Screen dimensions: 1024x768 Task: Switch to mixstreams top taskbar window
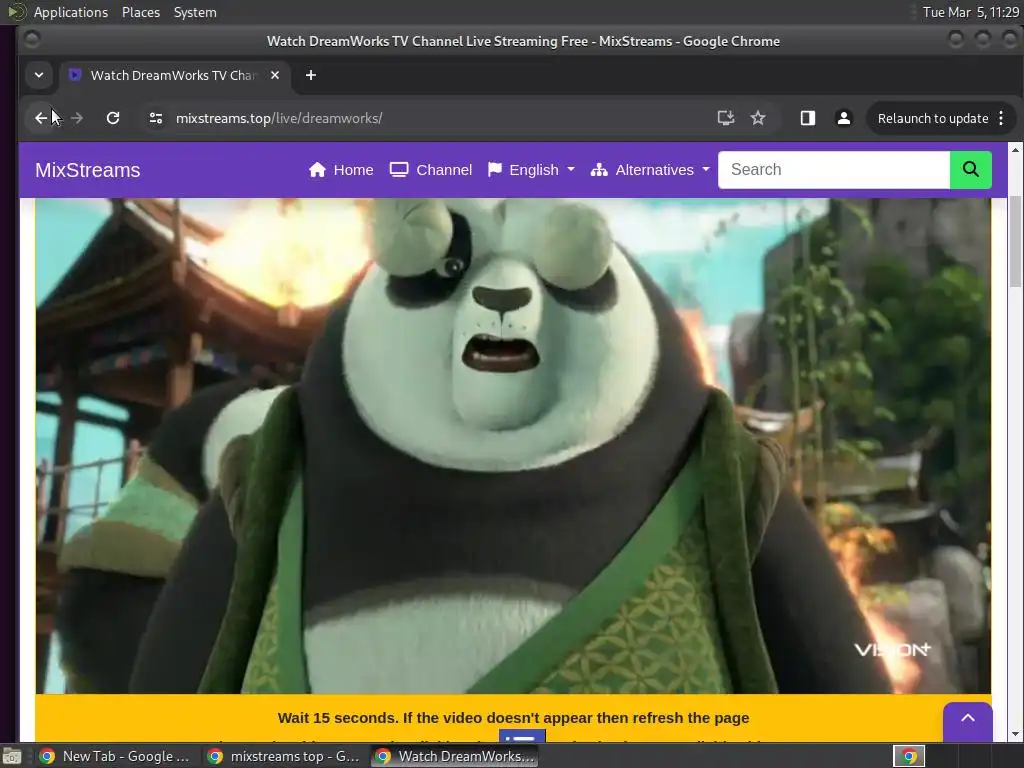pos(283,756)
